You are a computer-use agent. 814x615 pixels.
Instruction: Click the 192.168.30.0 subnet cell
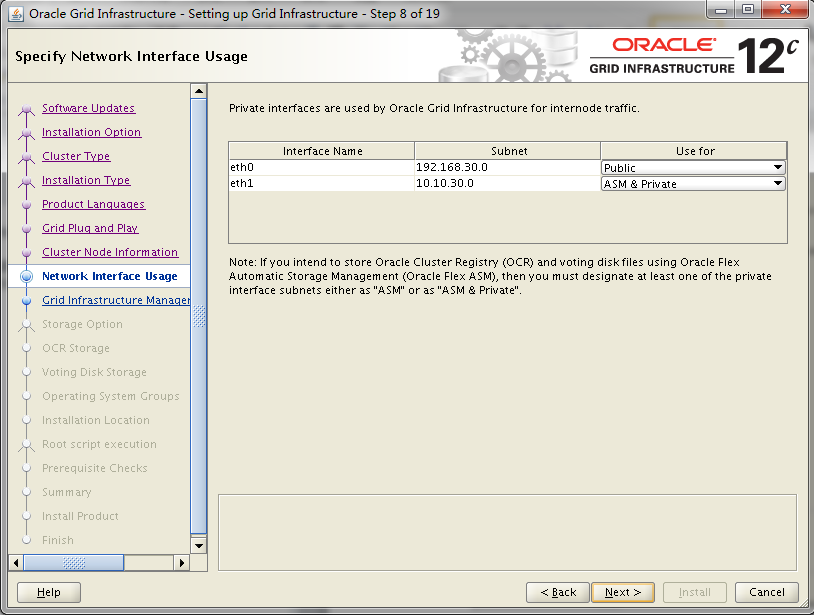pyautogui.click(x=507, y=167)
